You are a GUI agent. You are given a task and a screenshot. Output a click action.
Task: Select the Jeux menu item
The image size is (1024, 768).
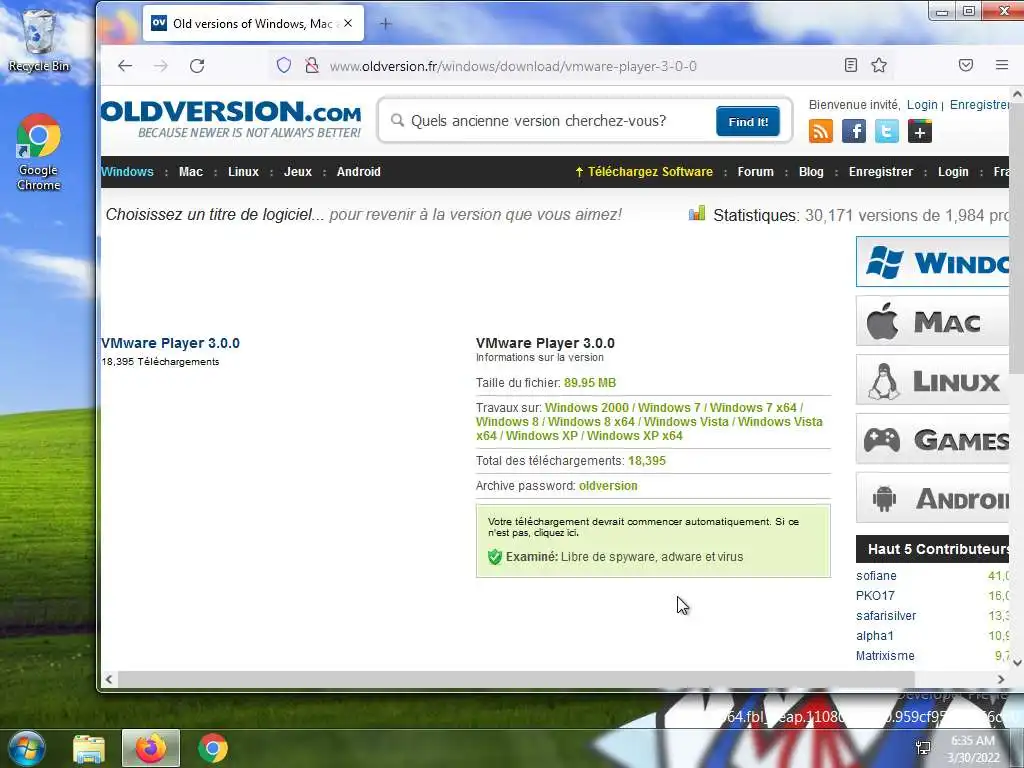(x=298, y=172)
